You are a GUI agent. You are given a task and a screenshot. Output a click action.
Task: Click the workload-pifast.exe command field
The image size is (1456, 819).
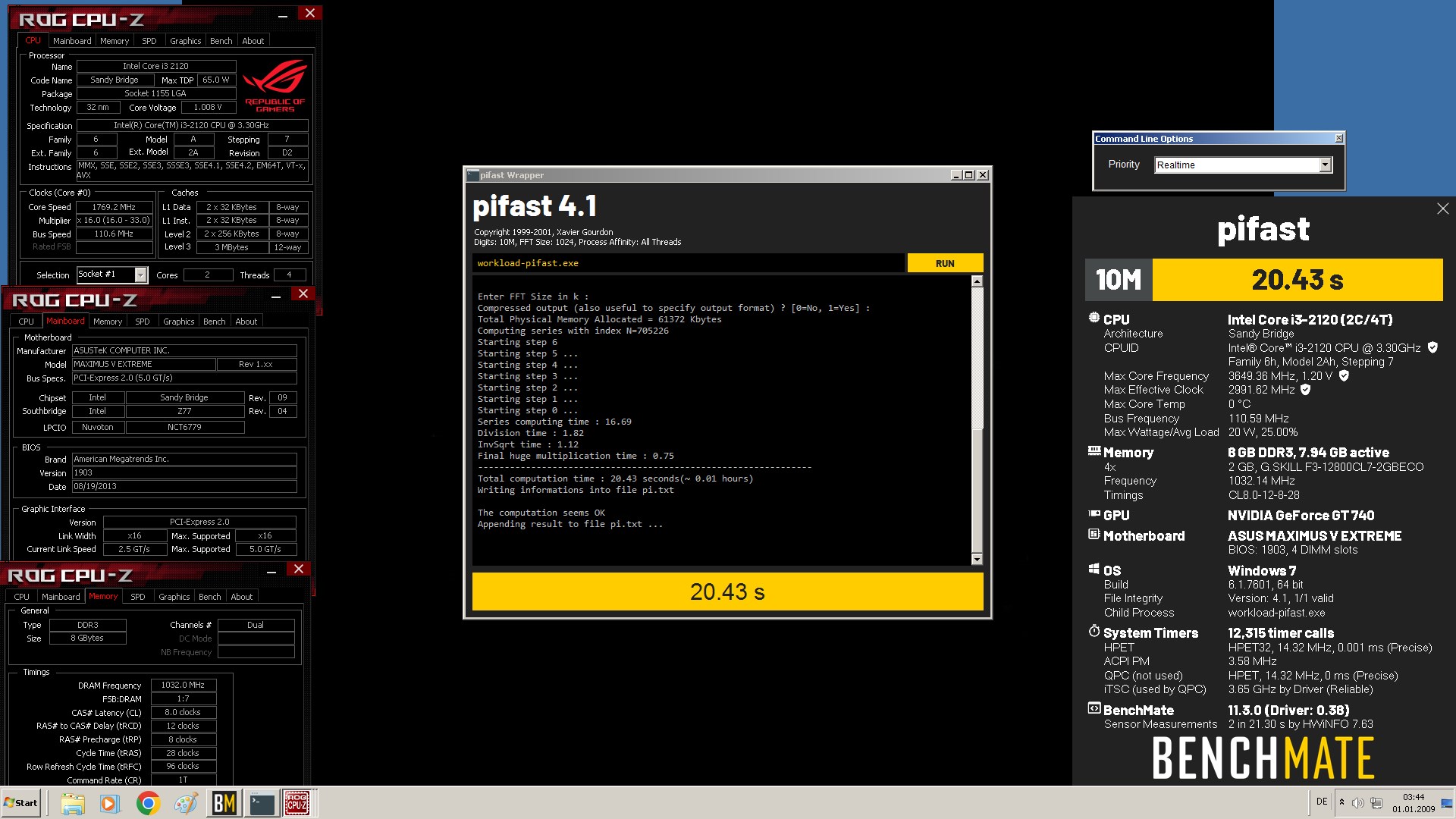[x=689, y=263]
